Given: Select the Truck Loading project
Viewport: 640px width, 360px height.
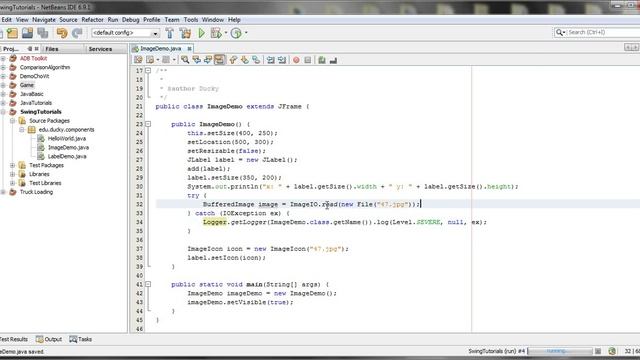Looking at the screenshot, I should [36, 192].
